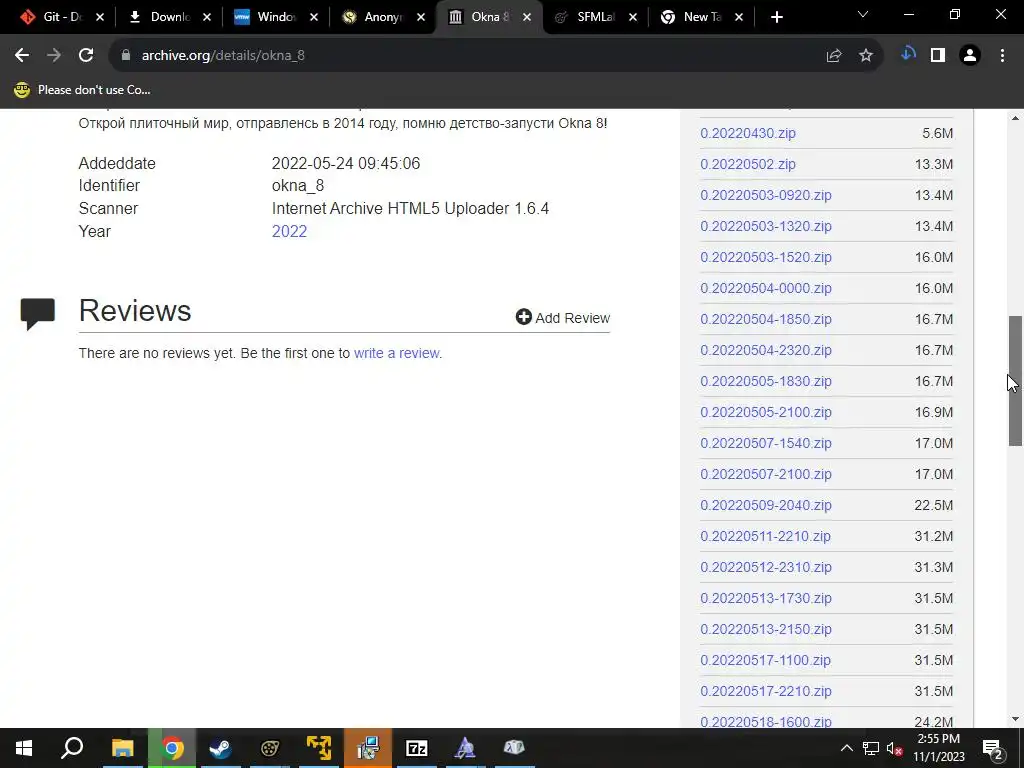
Task: Download 0.20220513-1730.zip
Action: (766, 598)
